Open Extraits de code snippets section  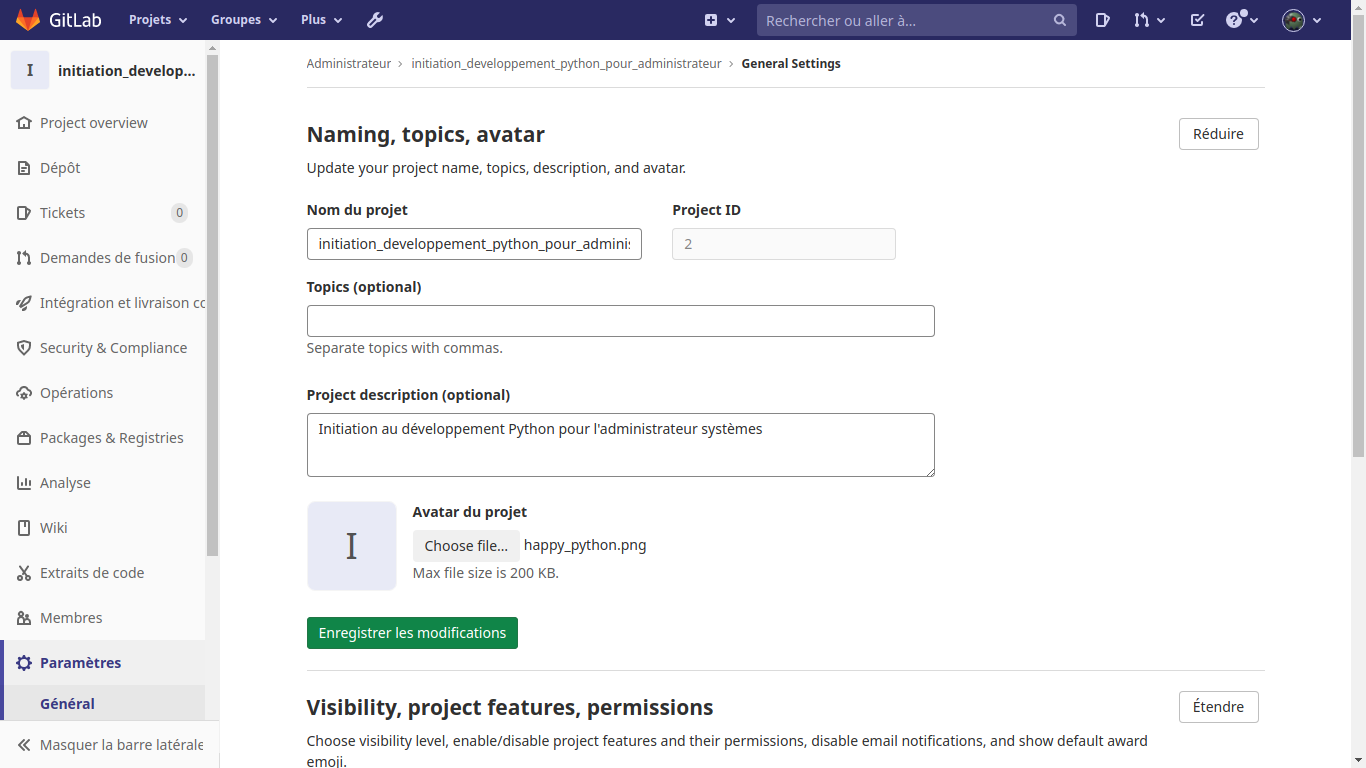click(92, 573)
